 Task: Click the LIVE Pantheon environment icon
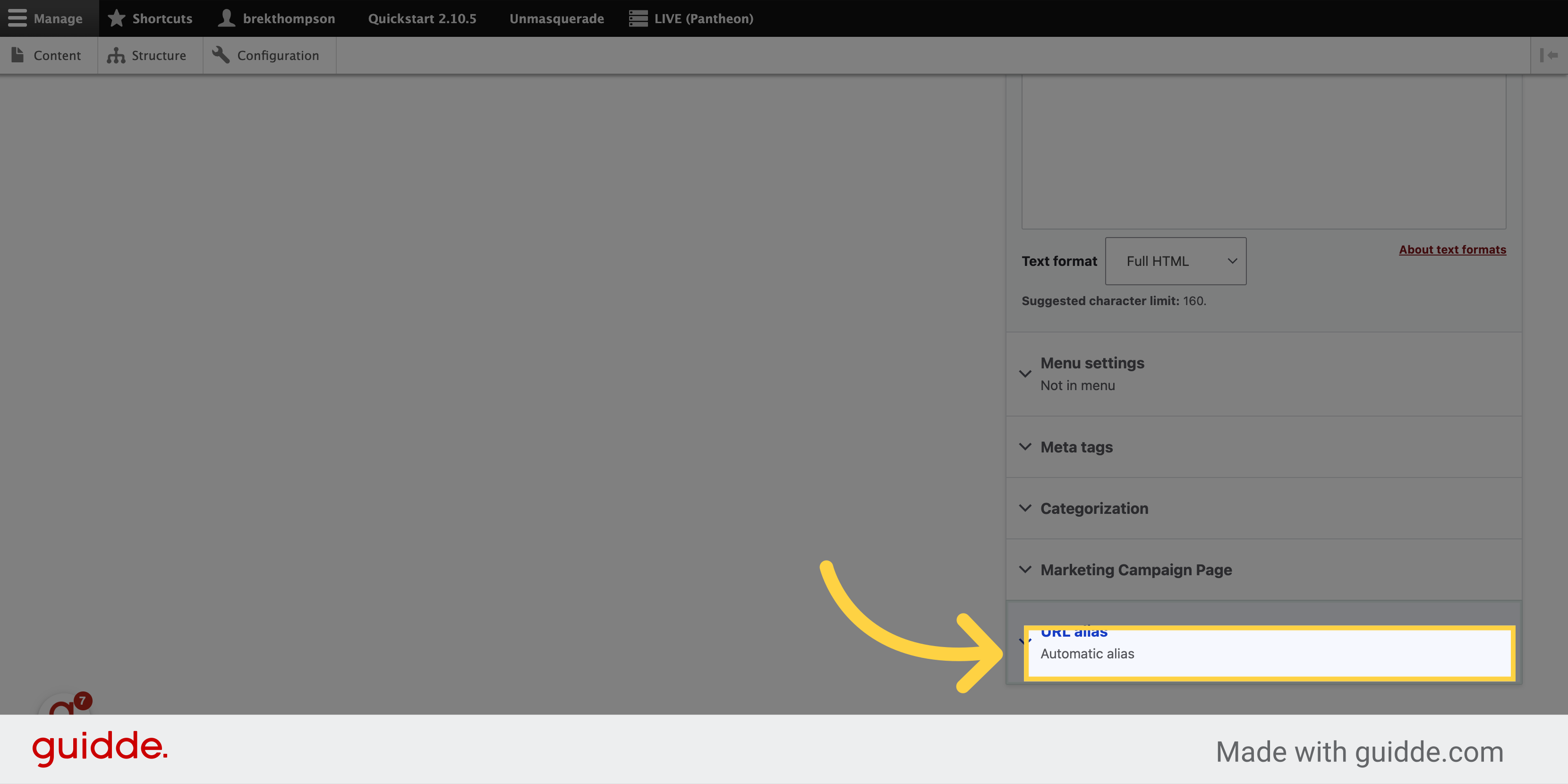coord(637,17)
